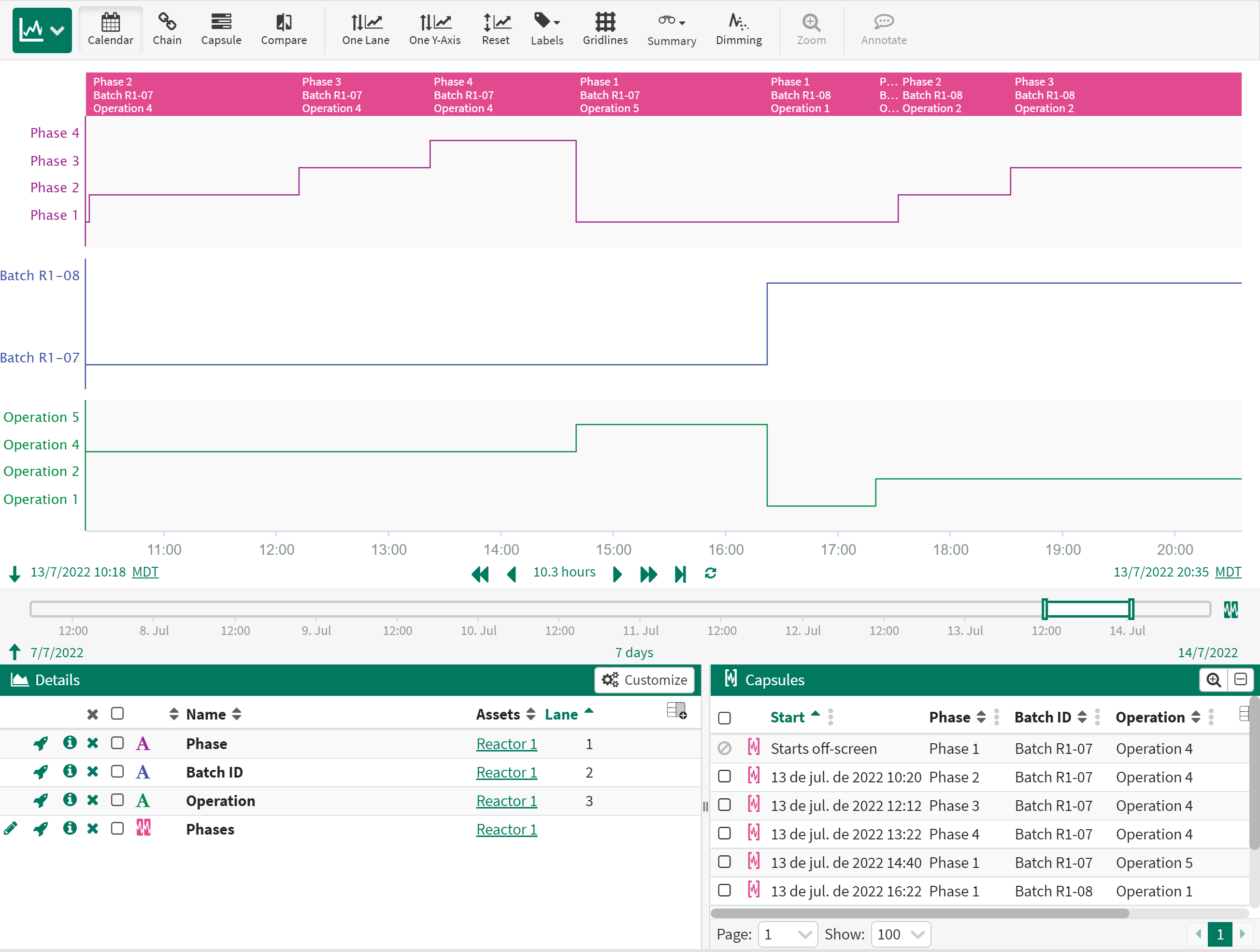The image size is (1260, 952).
Task: Refresh the display range icon
Action: click(710, 573)
